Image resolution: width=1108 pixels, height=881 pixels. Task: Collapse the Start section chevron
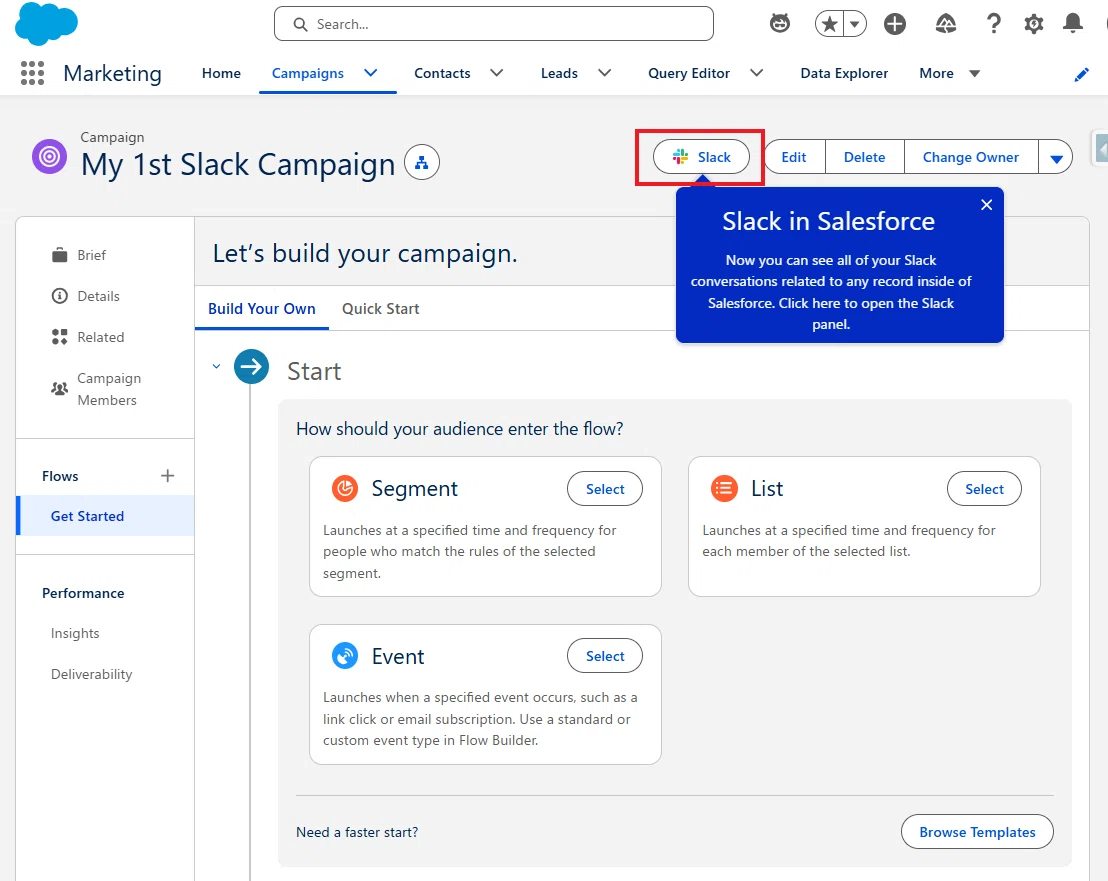(216, 366)
